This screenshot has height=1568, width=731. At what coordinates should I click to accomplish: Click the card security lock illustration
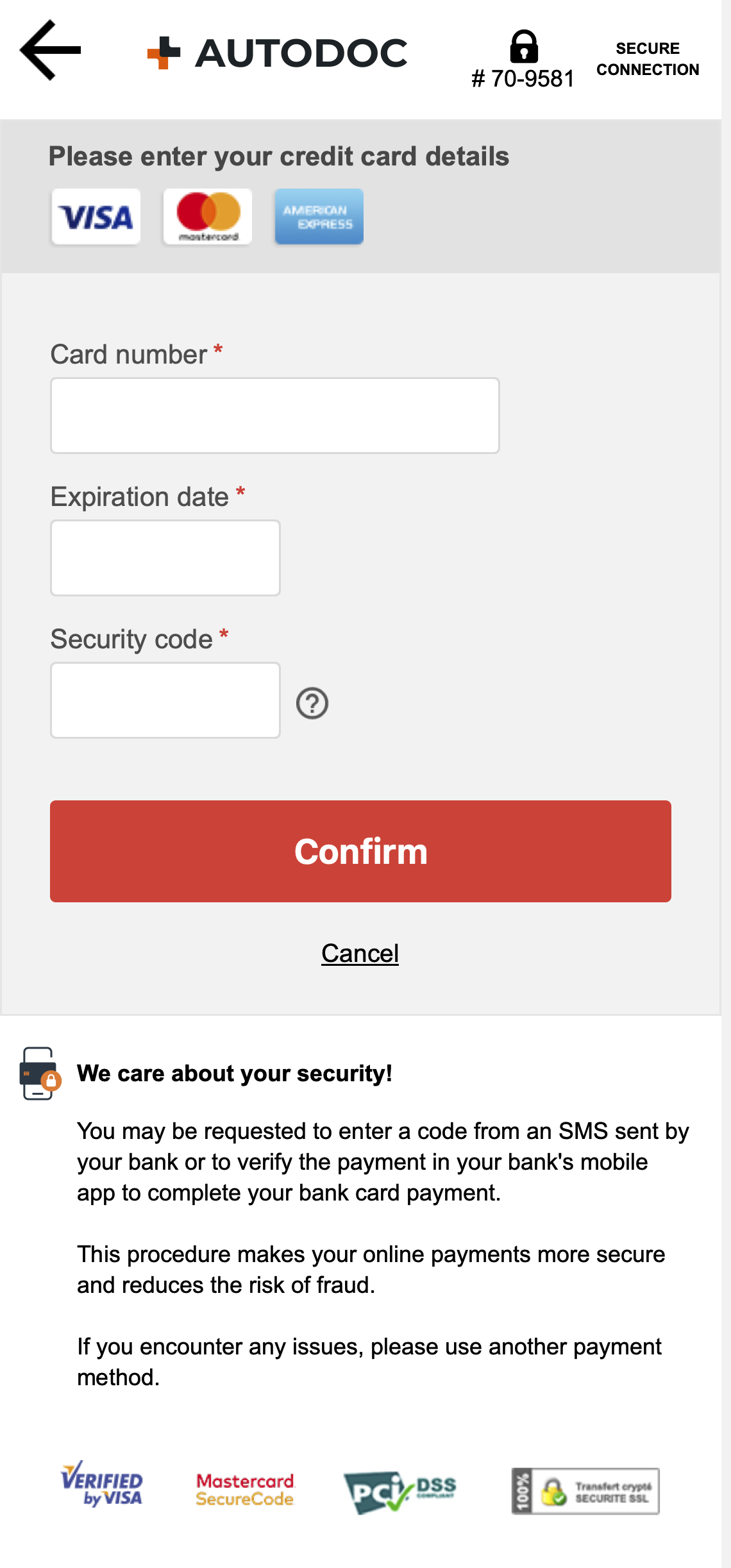pyautogui.click(x=37, y=1073)
